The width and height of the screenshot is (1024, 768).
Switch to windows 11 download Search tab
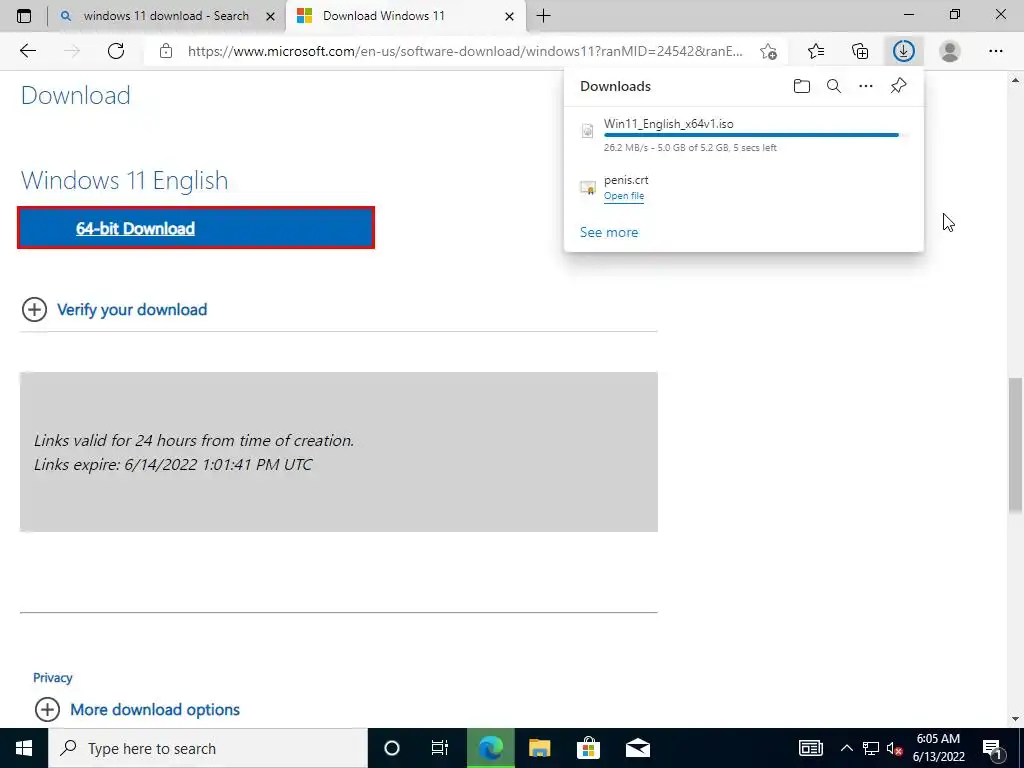[x=166, y=16]
